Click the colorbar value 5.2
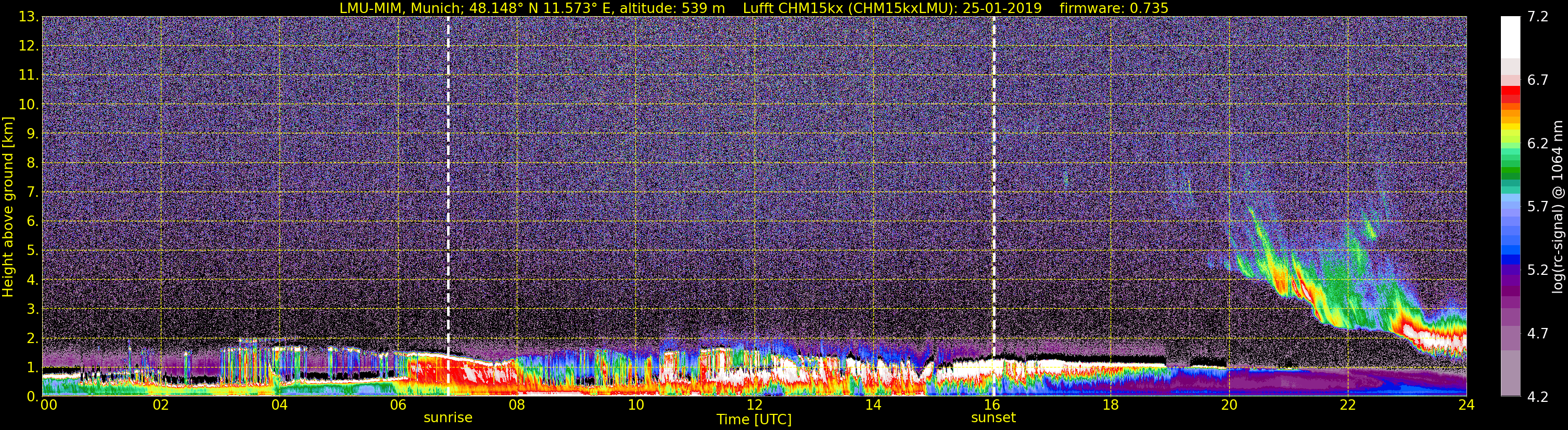 coord(1538,270)
